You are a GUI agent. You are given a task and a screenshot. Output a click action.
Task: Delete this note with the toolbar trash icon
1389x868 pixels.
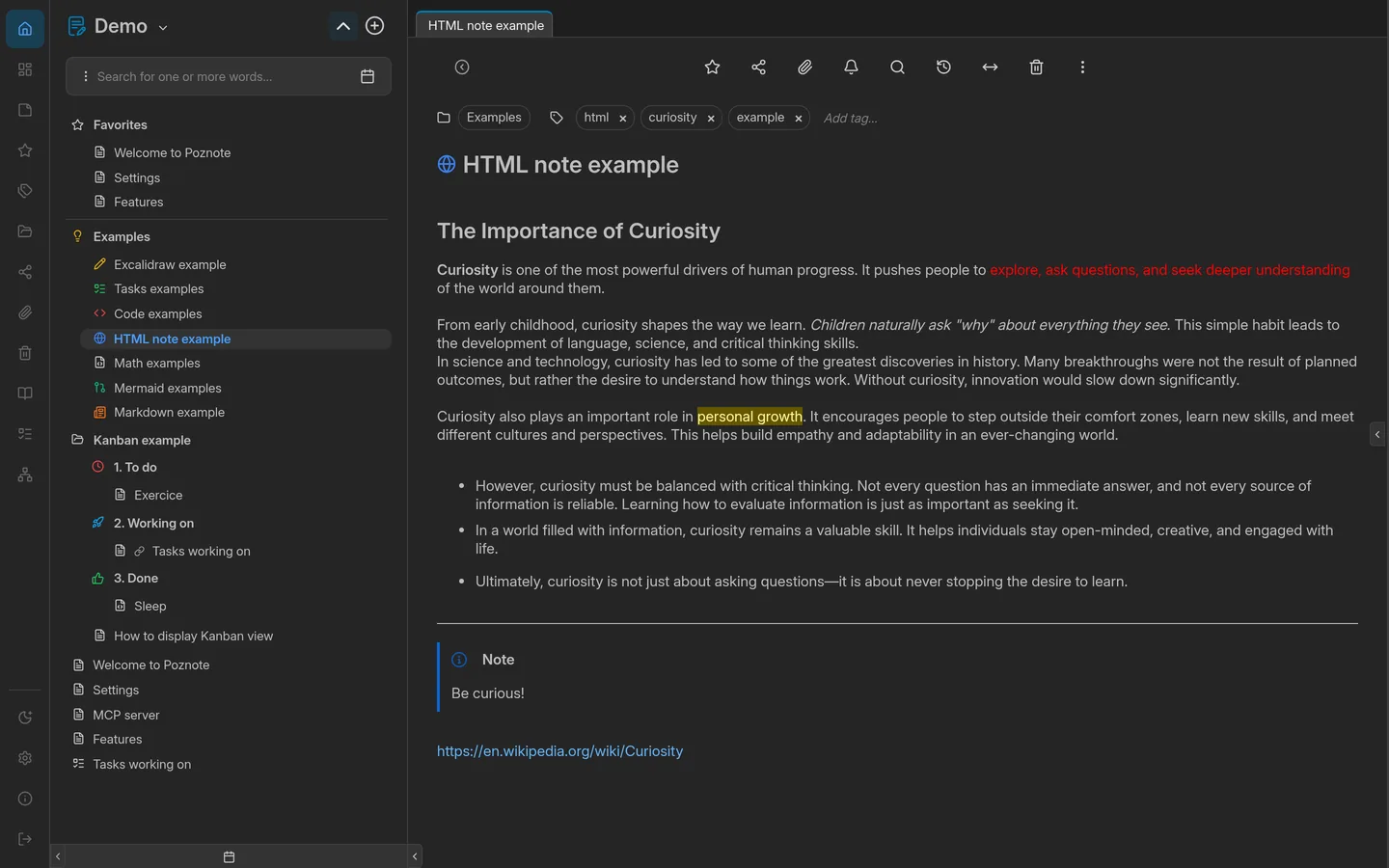pos(1036,68)
